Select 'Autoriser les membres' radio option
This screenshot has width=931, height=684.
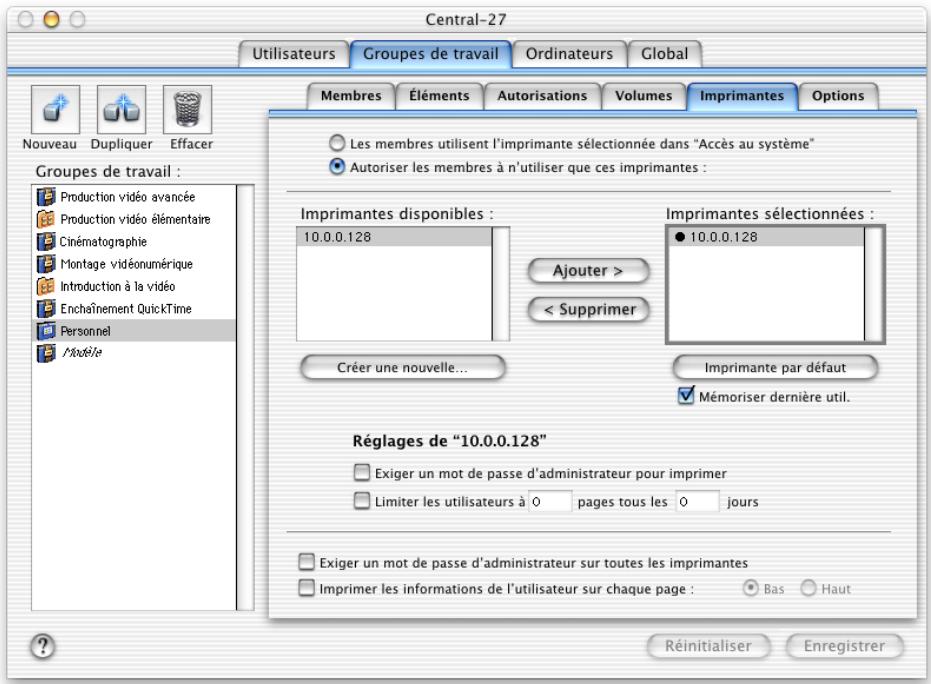click(337, 167)
